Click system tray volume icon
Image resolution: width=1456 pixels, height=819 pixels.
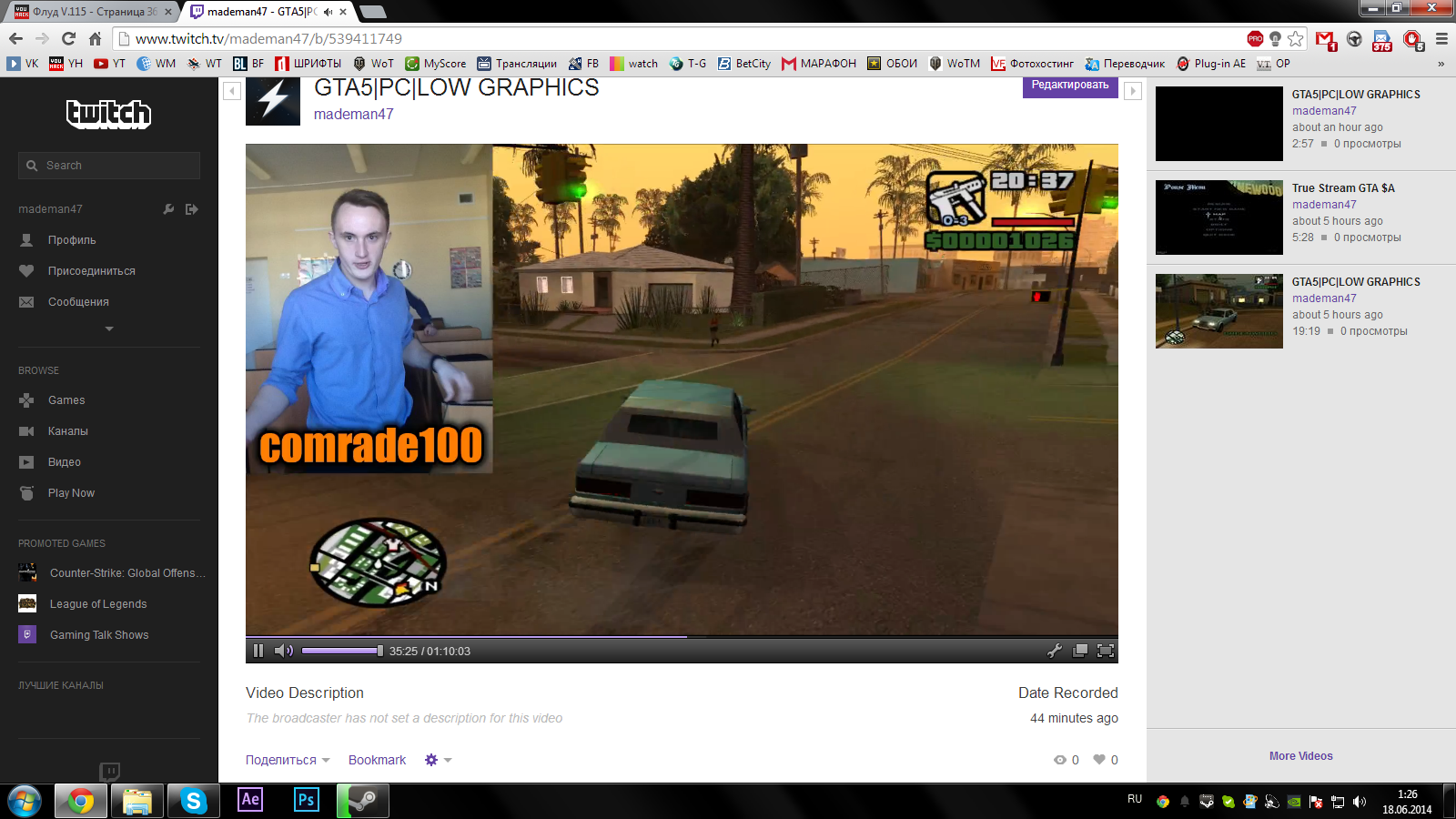(1360, 802)
